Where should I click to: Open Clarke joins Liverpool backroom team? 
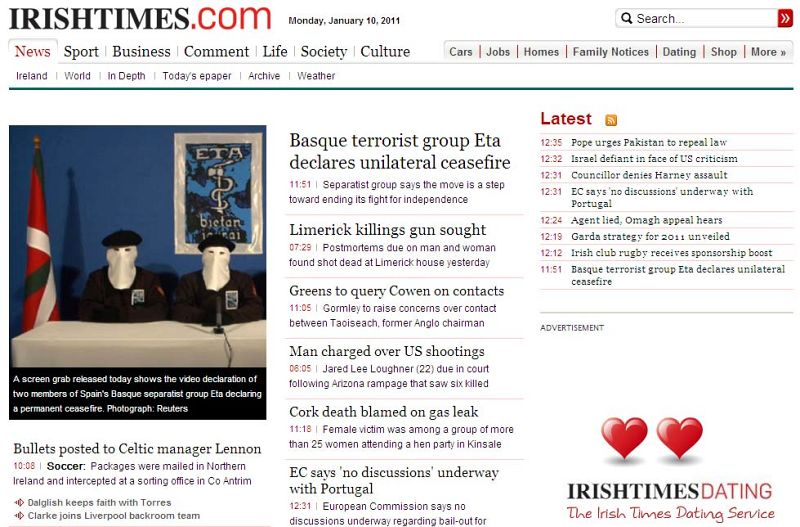click(x=114, y=516)
